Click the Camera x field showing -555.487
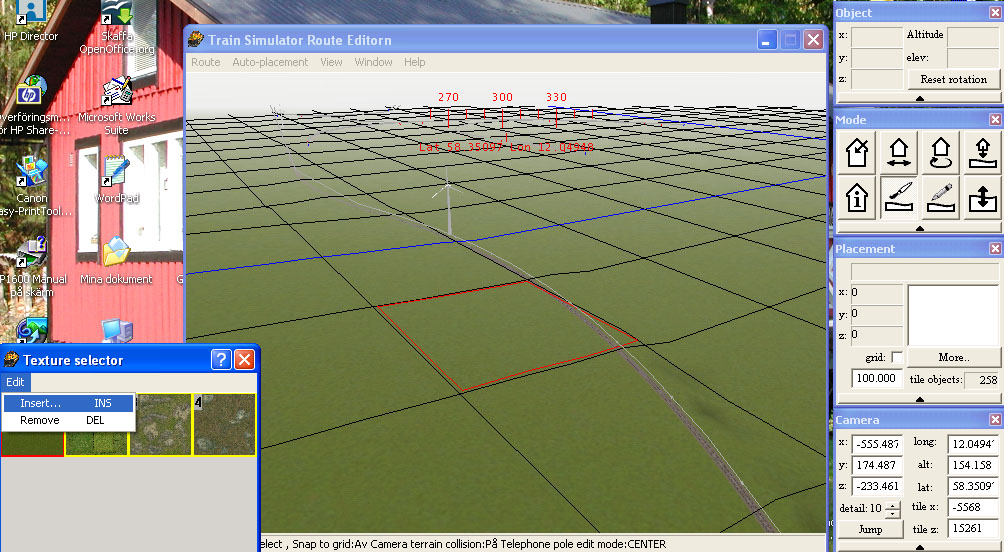Screen dimensions: 1004x552 coord(877,444)
